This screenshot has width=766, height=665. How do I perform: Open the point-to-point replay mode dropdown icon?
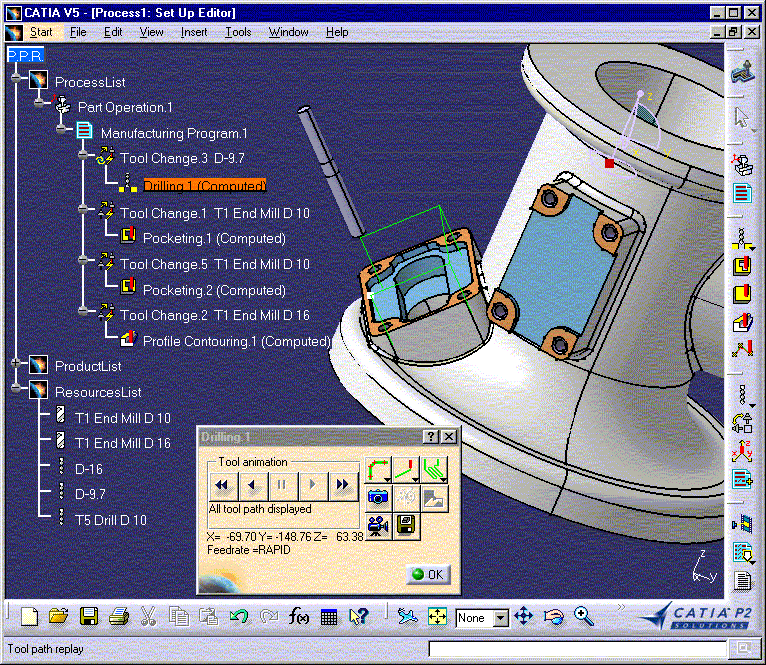(406, 470)
